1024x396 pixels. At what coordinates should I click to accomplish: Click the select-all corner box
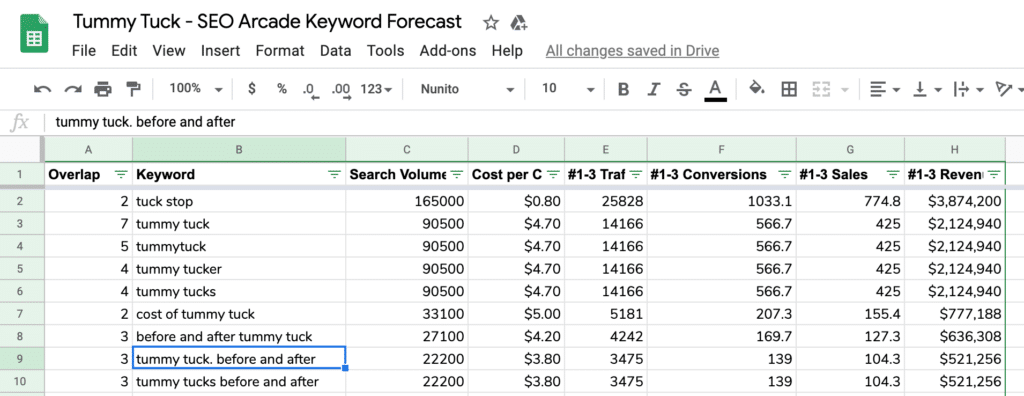pyautogui.click(x=22, y=150)
